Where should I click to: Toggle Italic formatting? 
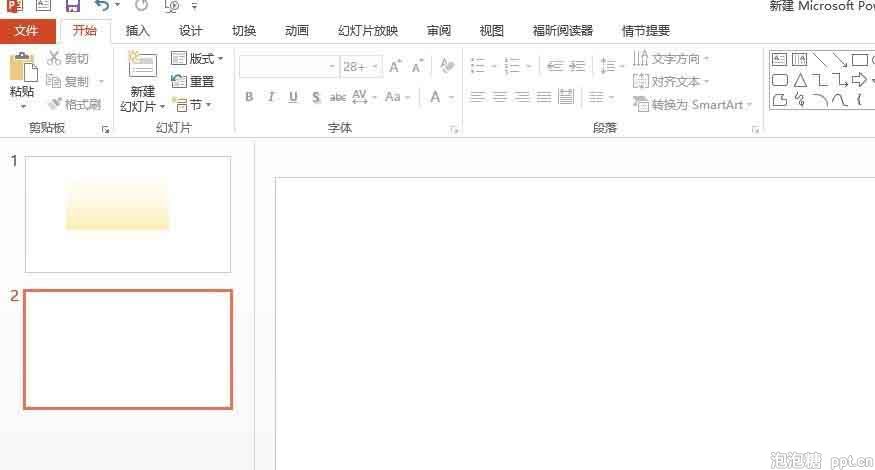tap(271, 97)
